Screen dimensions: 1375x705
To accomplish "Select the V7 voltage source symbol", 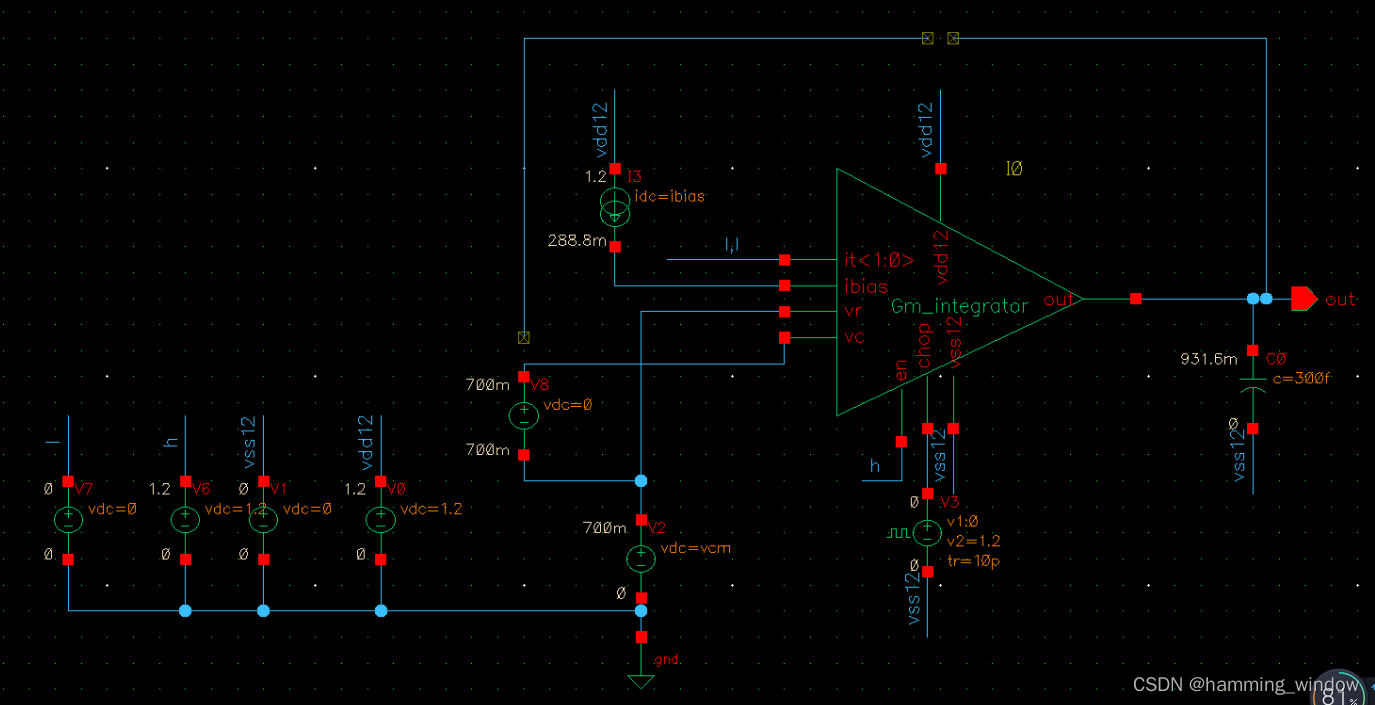I will pyautogui.click(x=68, y=520).
